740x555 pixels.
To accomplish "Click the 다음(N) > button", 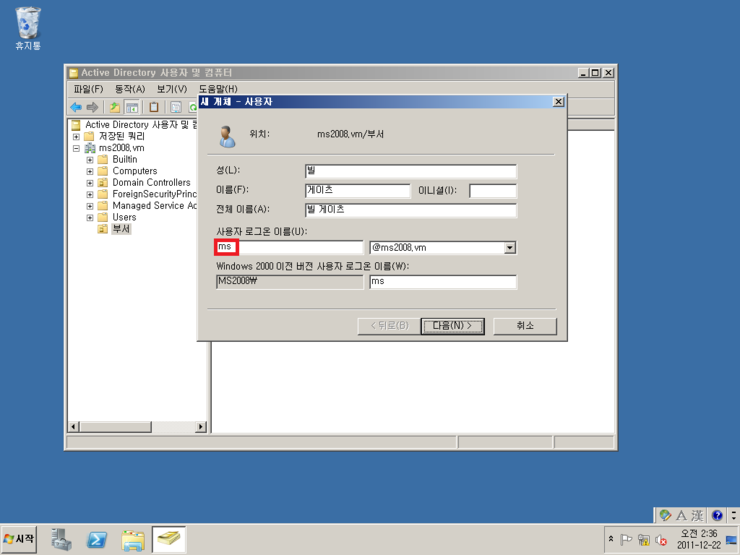I will [x=453, y=326].
